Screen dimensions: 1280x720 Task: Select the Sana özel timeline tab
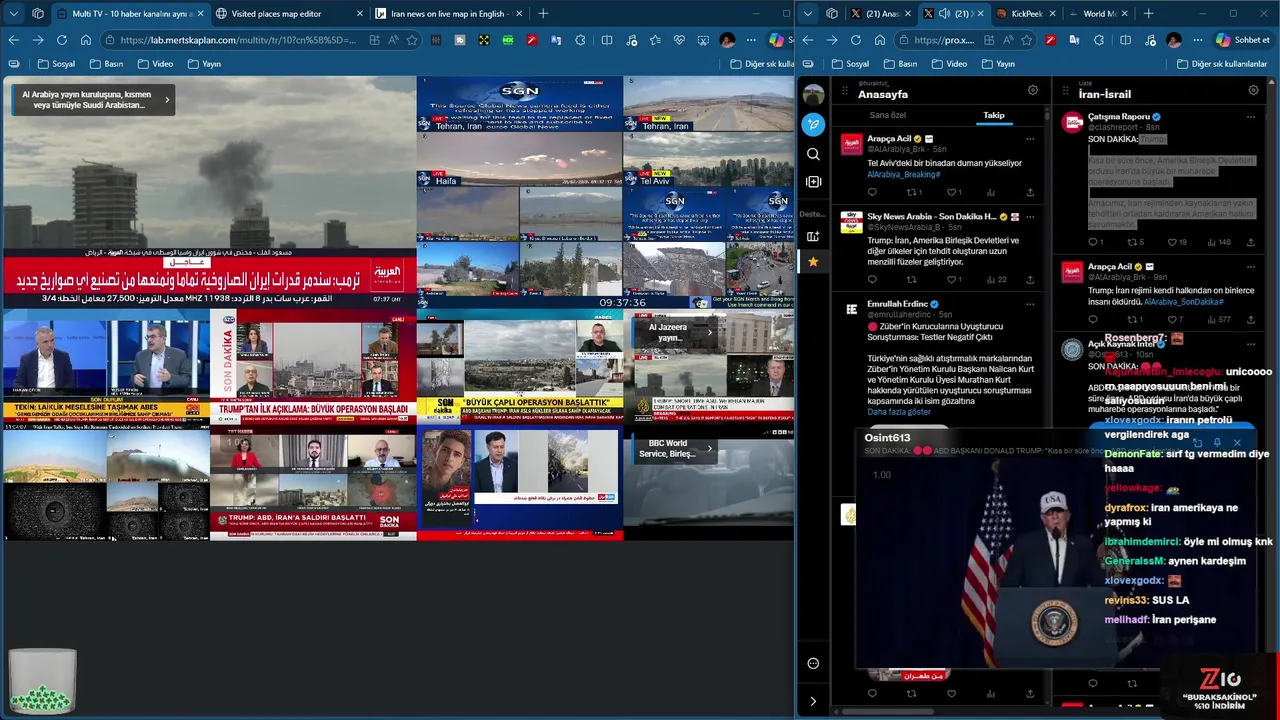pyautogui.click(x=887, y=115)
